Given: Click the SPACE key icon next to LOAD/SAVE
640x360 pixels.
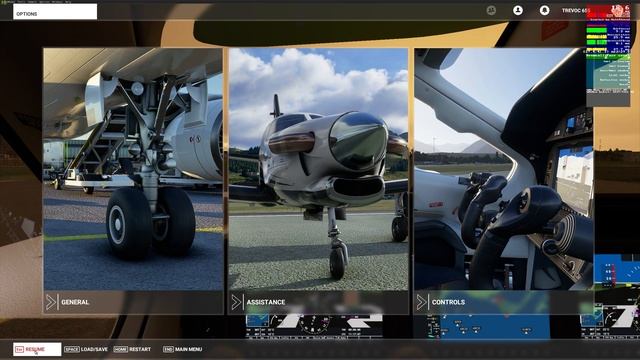Looking at the screenshot, I should pos(72,349).
